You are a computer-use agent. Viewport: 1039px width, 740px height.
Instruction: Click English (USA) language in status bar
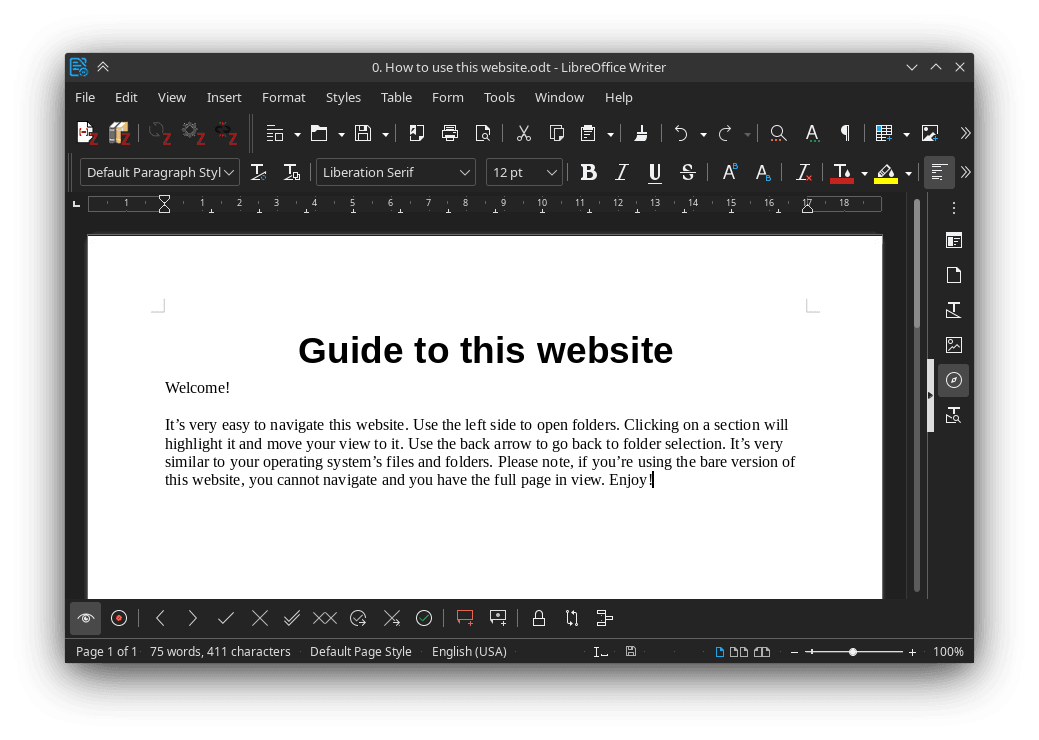(469, 651)
